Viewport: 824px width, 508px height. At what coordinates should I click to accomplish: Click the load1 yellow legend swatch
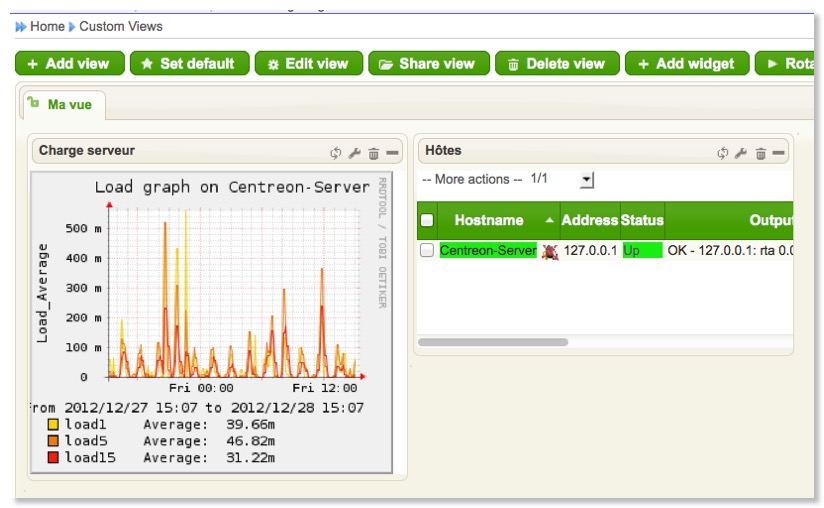tap(53, 424)
